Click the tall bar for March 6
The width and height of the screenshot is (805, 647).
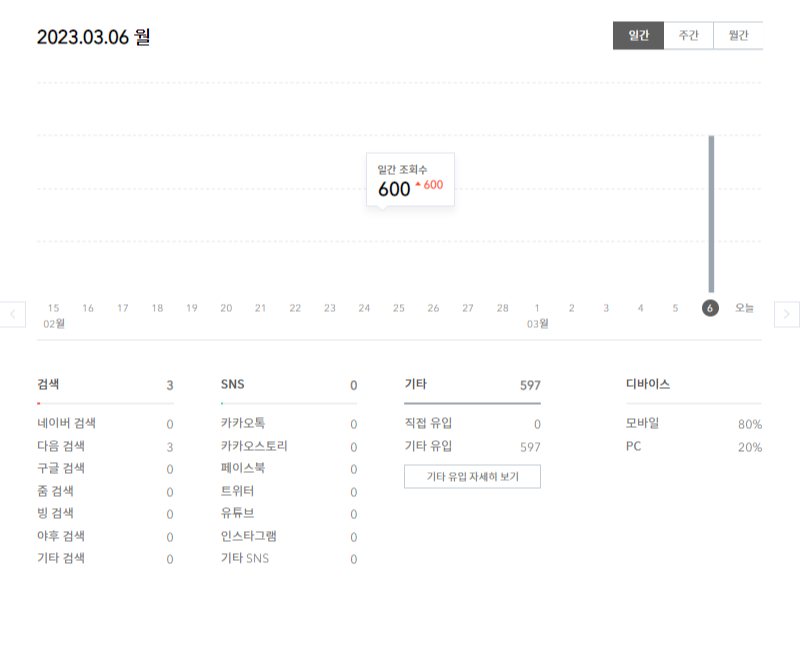pyautogui.click(x=711, y=214)
